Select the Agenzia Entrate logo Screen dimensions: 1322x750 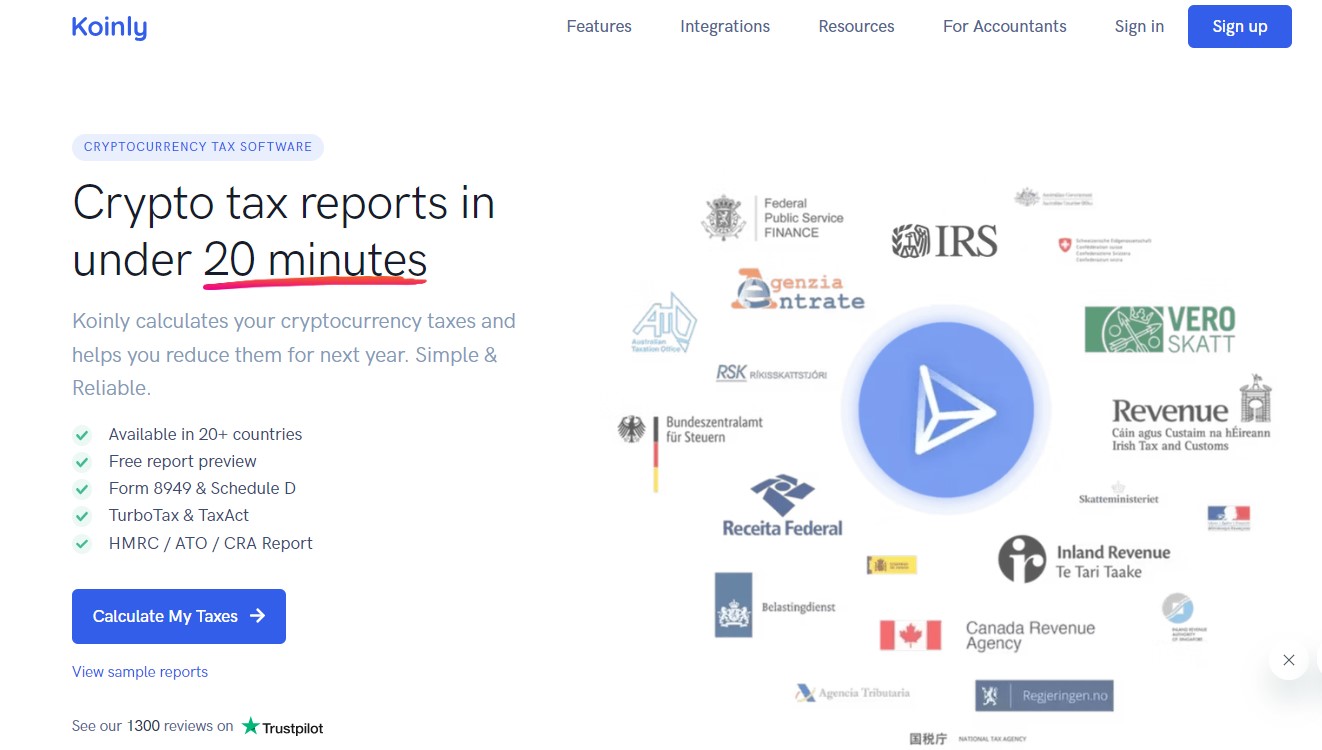pyautogui.click(x=797, y=290)
